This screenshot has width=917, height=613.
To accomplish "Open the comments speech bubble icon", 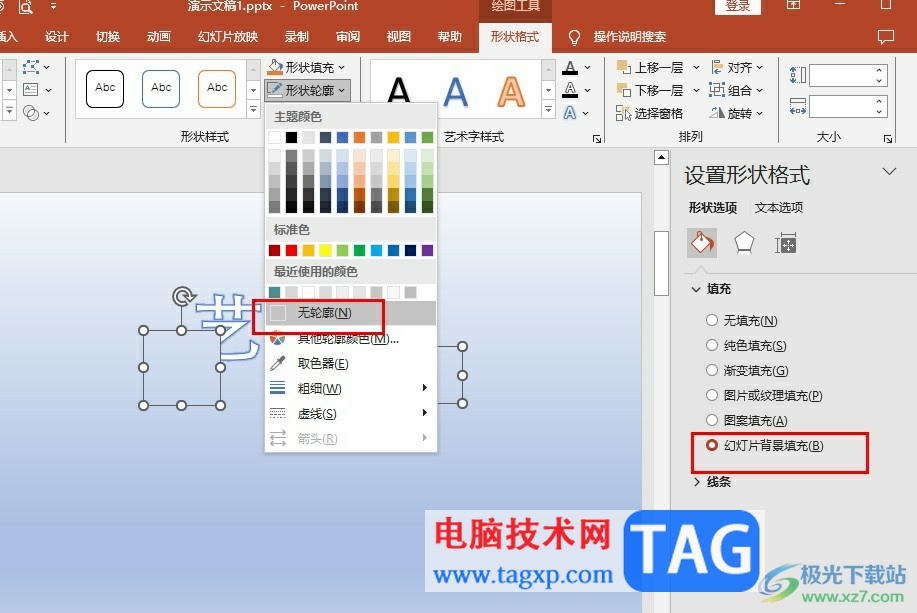I will coord(886,37).
